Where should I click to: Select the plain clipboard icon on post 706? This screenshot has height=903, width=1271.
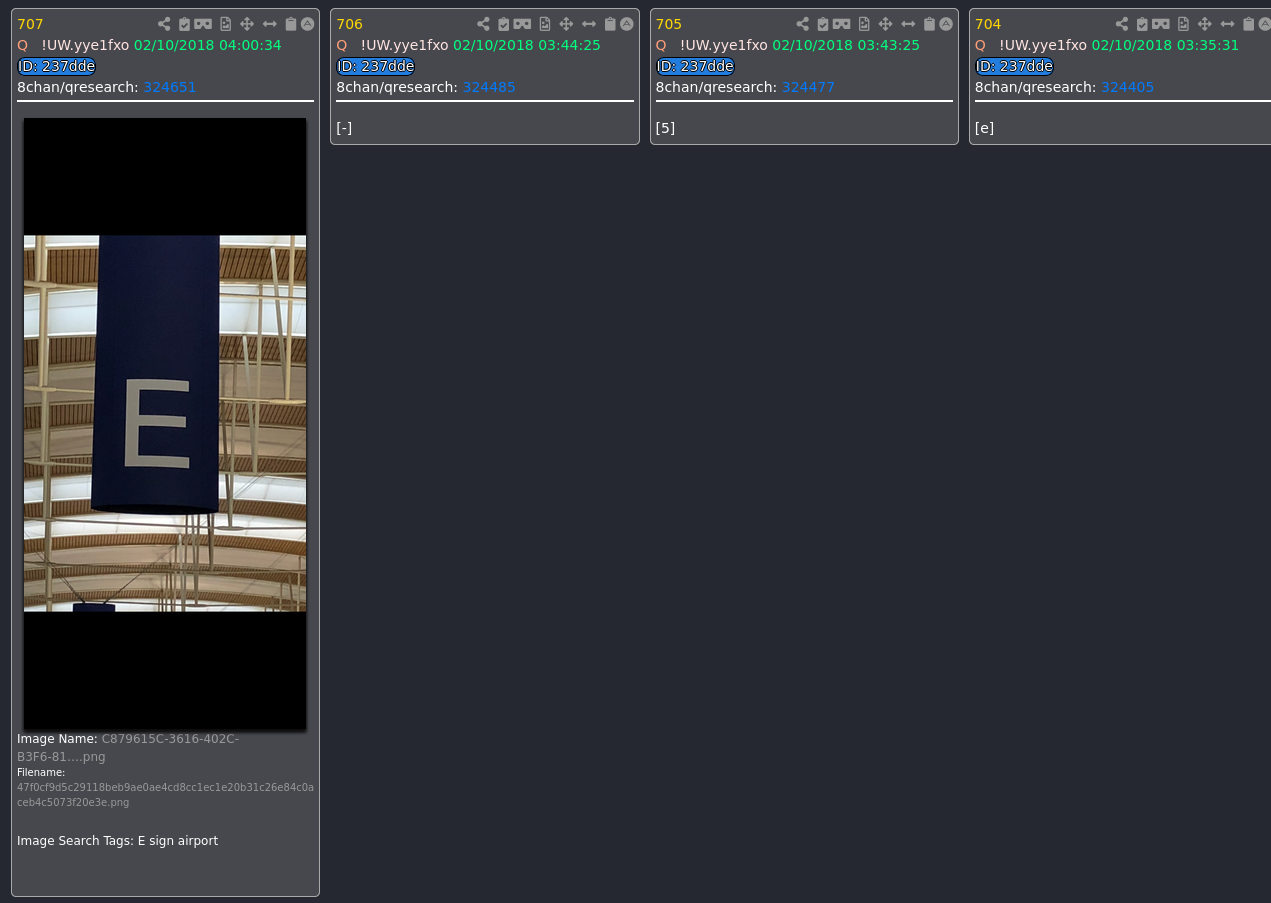coord(610,24)
